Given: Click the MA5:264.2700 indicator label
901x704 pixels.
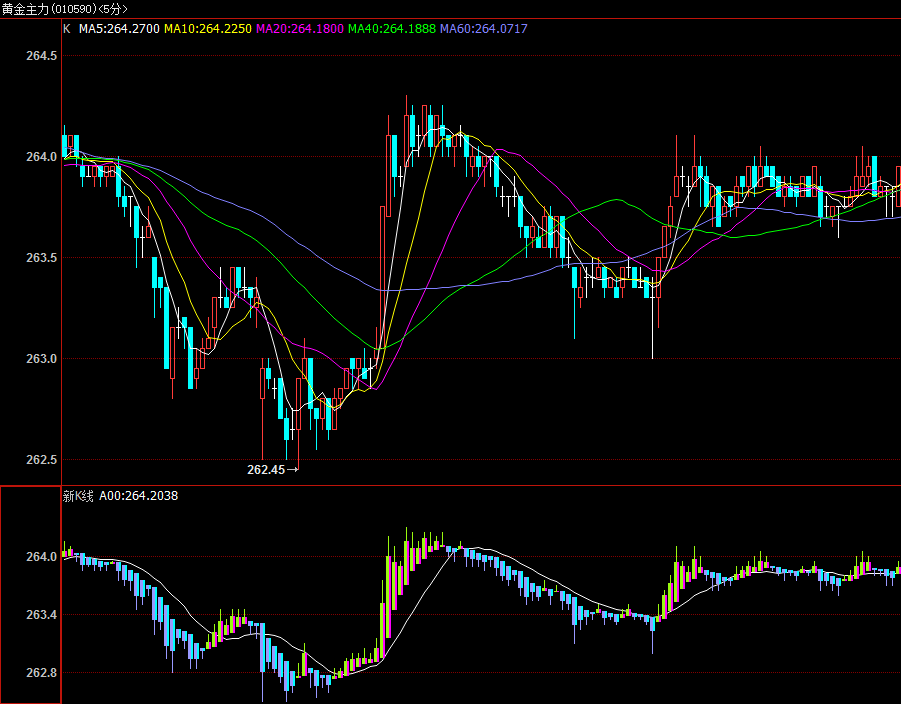Looking at the screenshot, I should tap(119, 29).
